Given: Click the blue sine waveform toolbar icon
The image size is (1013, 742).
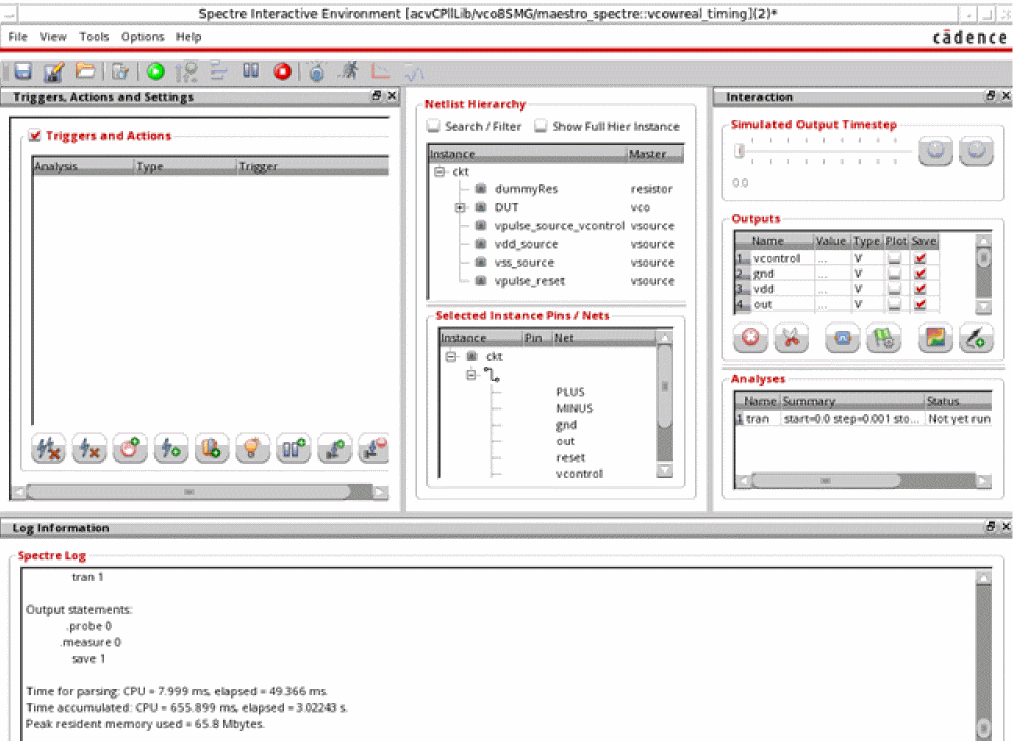Looking at the screenshot, I should pyautogui.click(x=413, y=72).
